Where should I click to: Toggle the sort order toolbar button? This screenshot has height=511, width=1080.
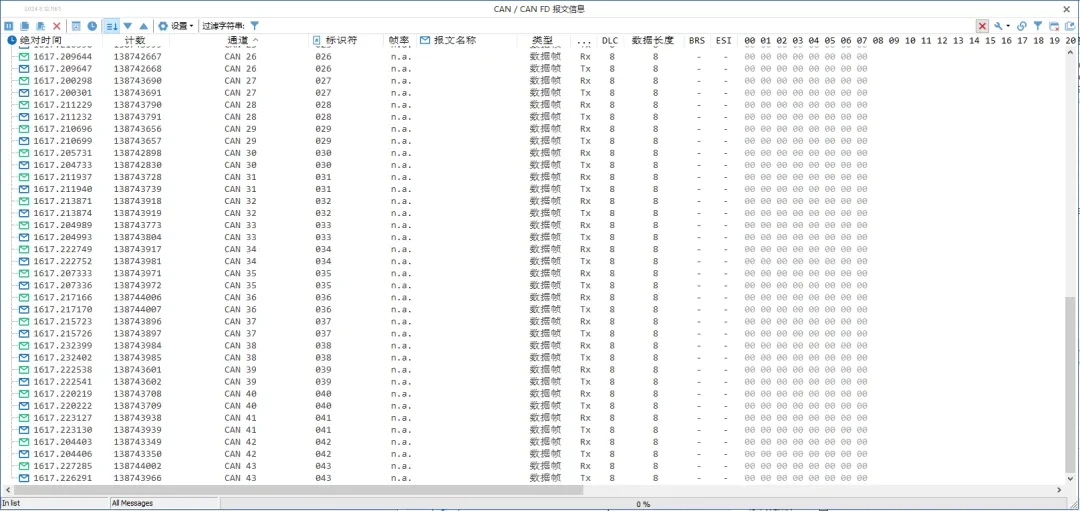coord(111,25)
